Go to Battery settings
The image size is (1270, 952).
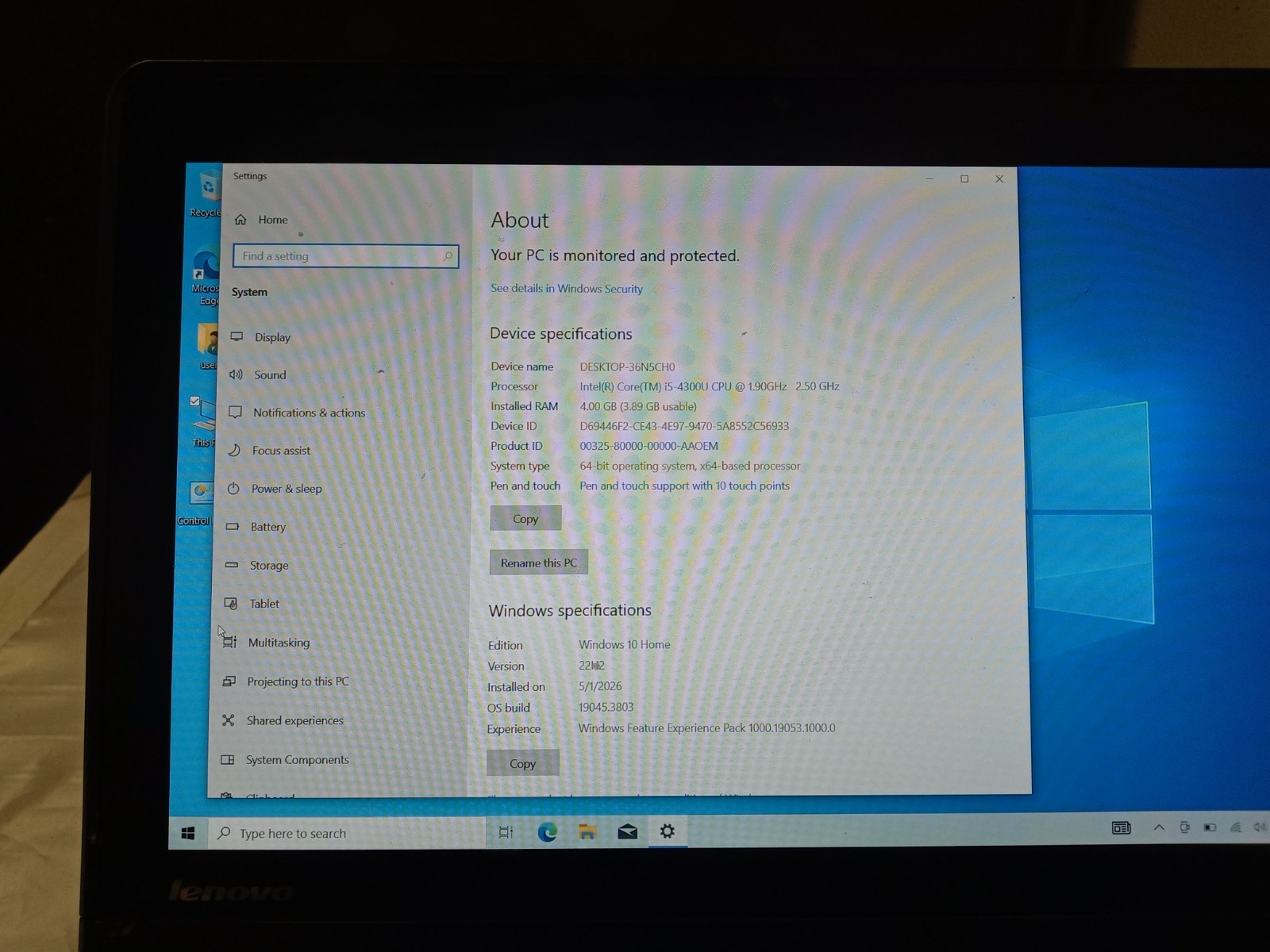267,527
